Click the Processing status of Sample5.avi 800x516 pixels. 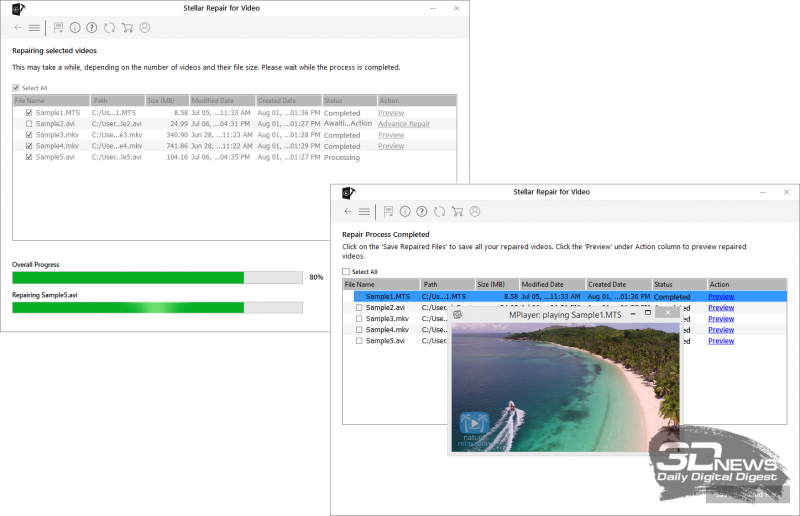pyautogui.click(x=342, y=157)
